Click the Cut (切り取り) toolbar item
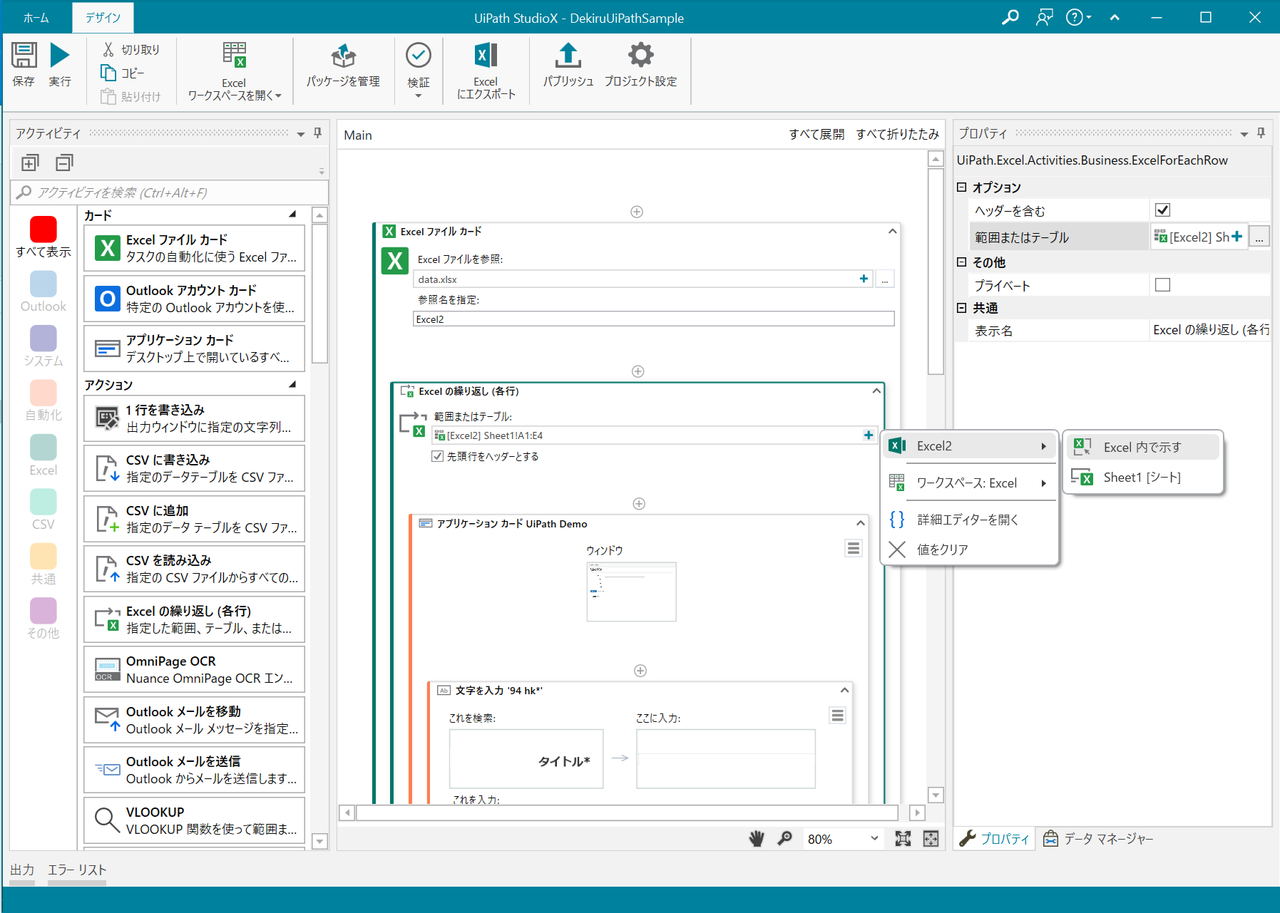The width and height of the screenshot is (1280, 913). click(130, 49)
